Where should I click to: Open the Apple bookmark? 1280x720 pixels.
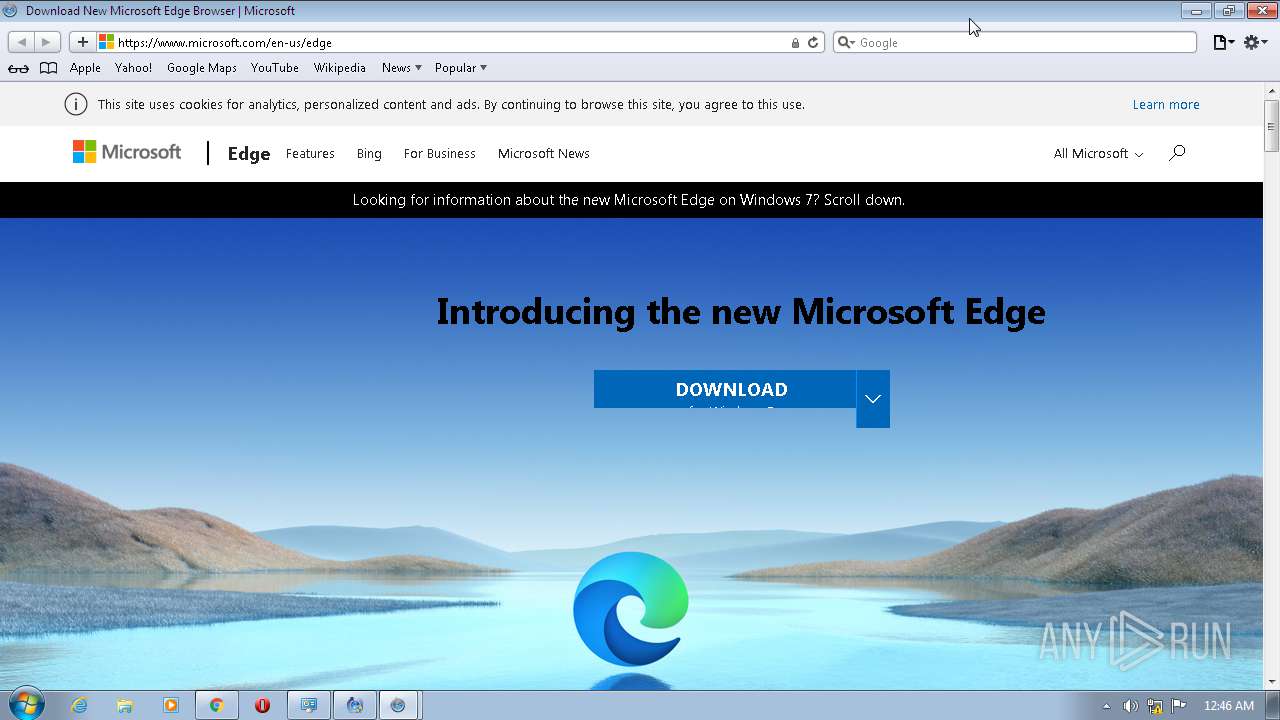[85, 68]
